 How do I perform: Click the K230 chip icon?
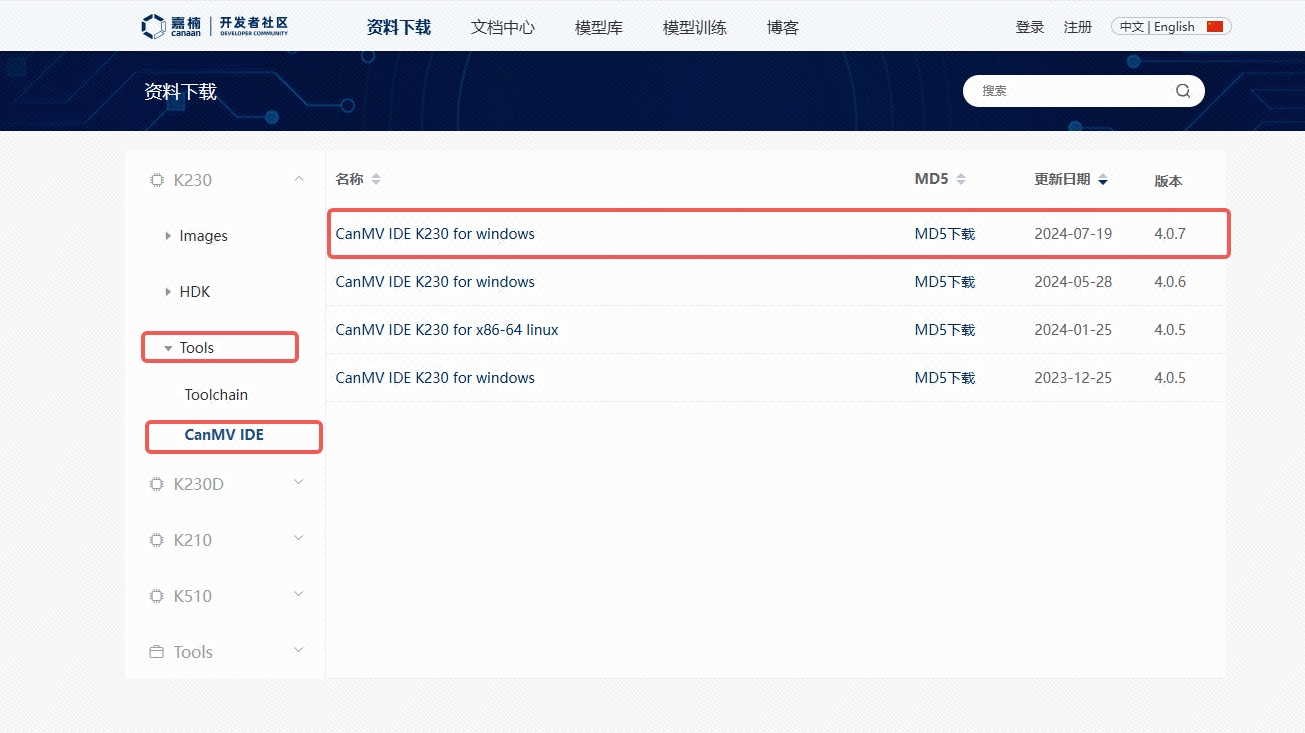click(157, 180)
